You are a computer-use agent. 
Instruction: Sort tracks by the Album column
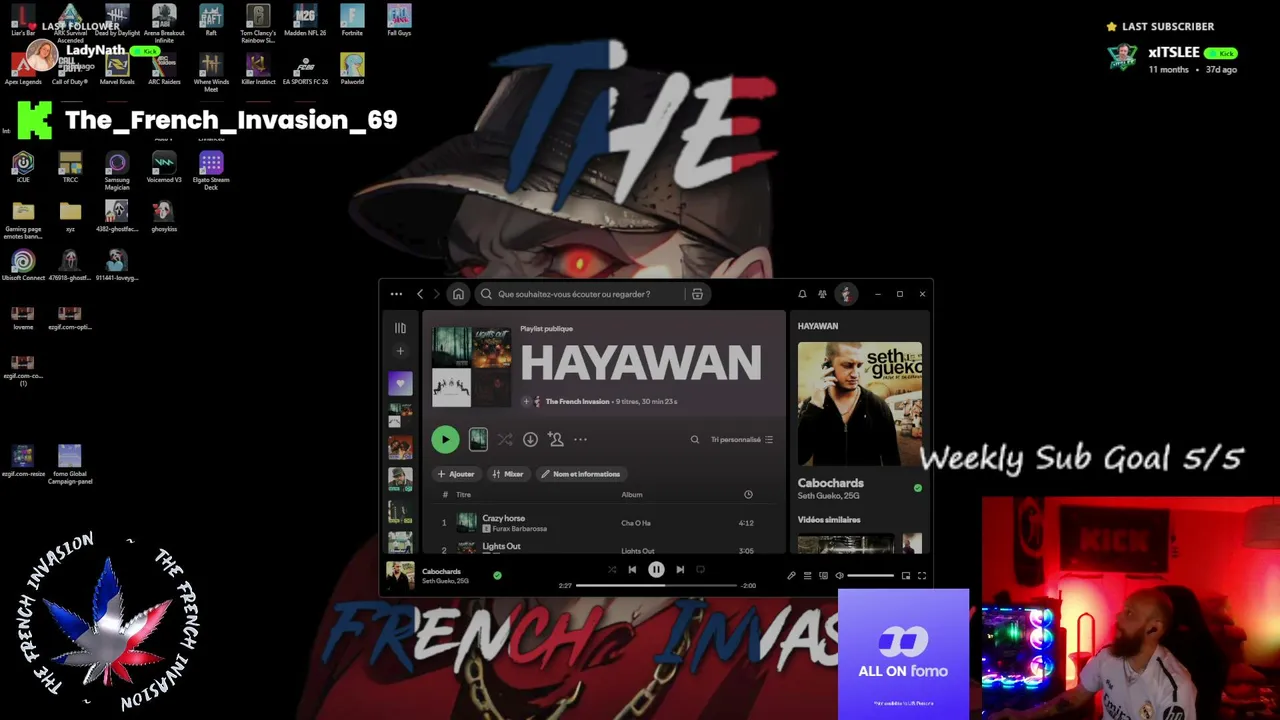[x=632, y=495]
